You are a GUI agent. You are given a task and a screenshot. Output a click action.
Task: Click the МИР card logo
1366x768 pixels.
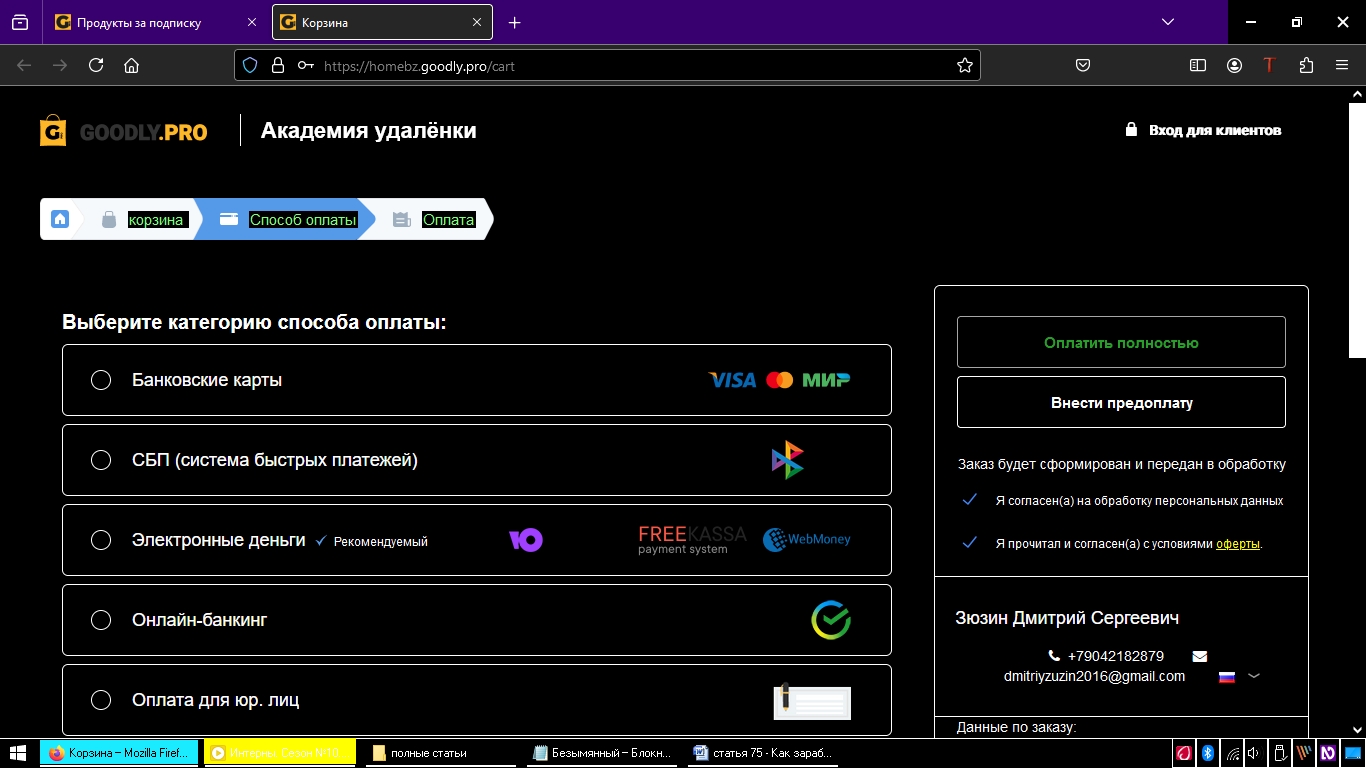(826, 380)
